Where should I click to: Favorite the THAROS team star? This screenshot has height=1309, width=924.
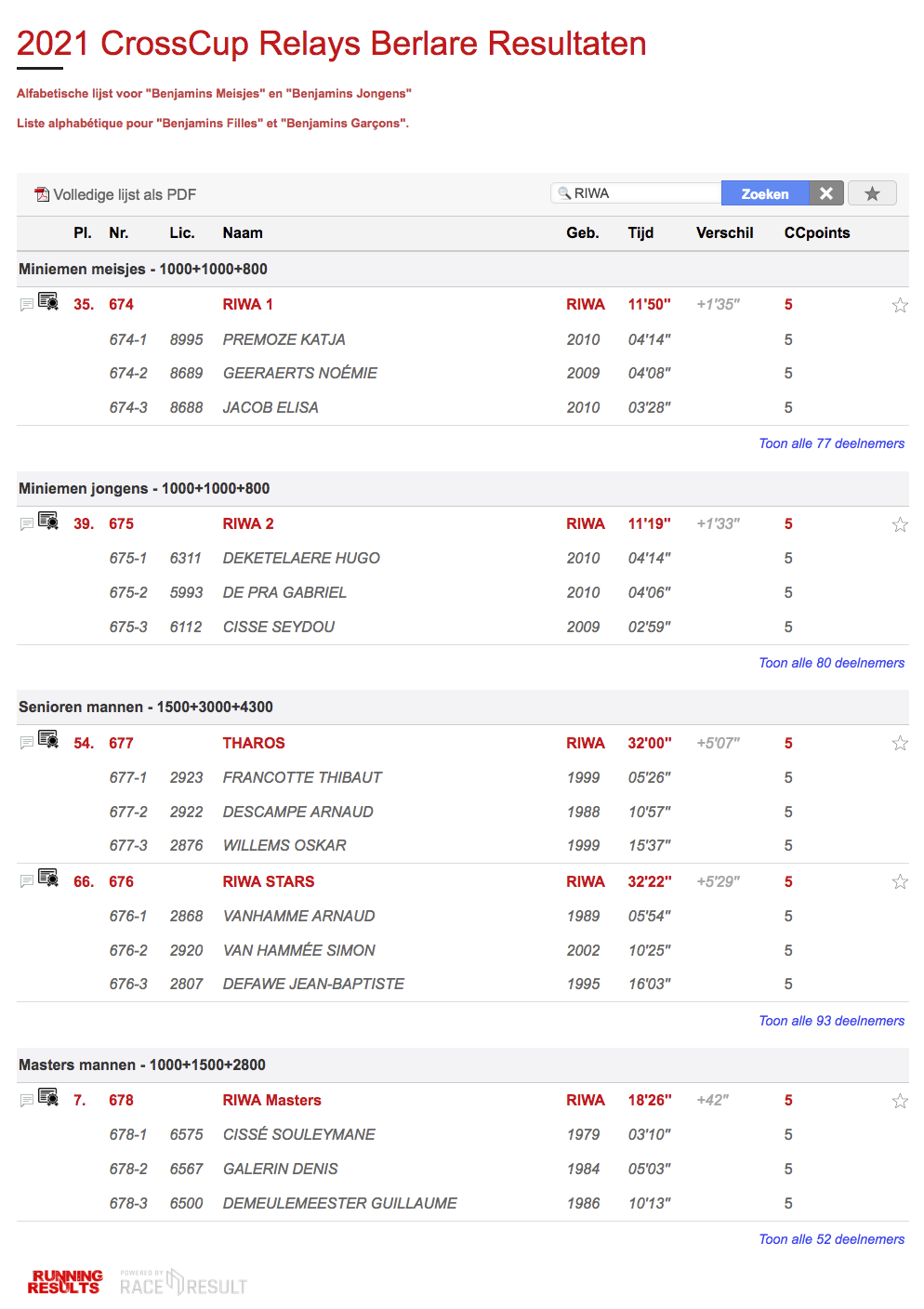900,743
